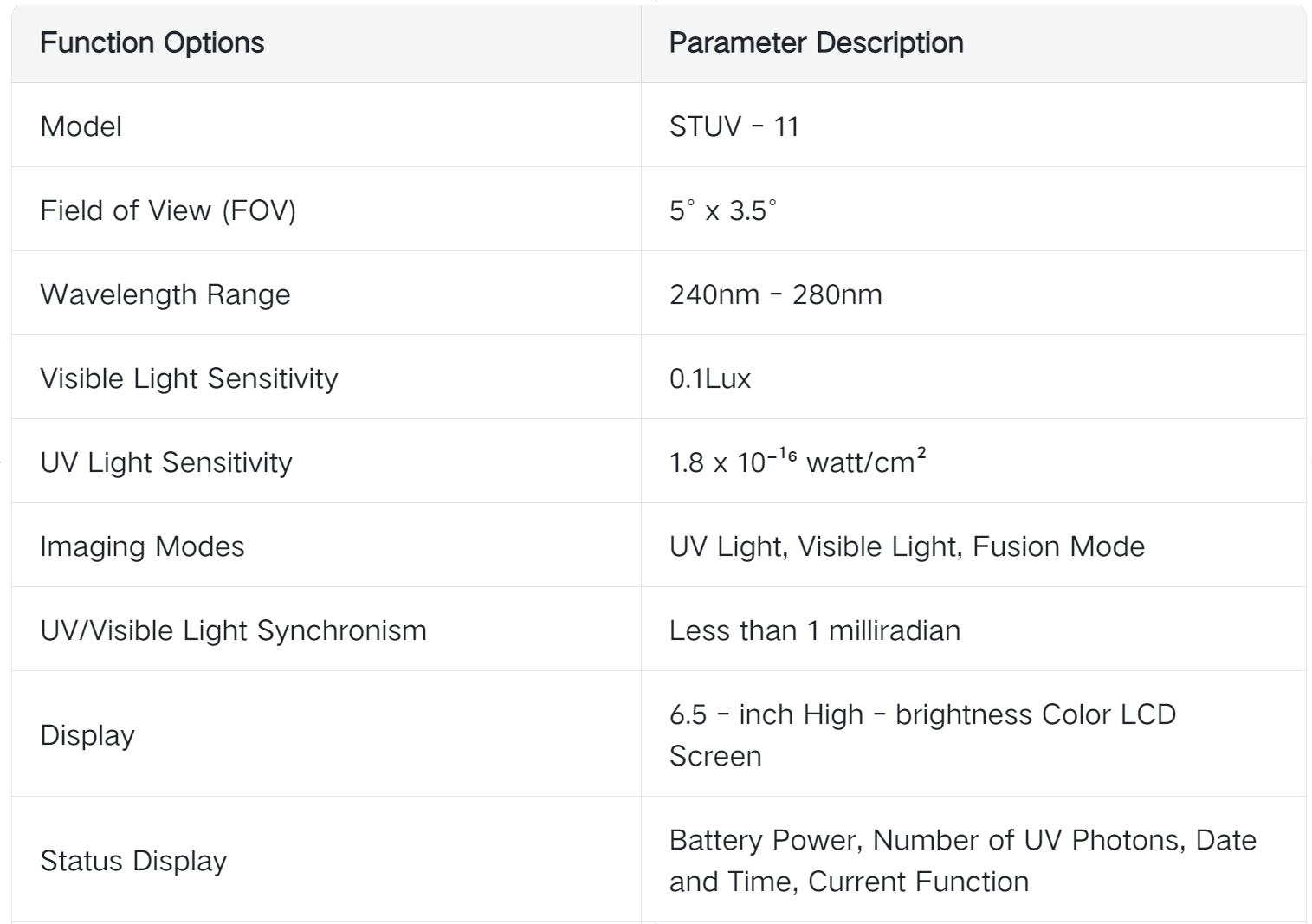Click the 6.5-inch Color LCD Screen description
Screen dimensions: 1312x924
click(x=922, y=734)
